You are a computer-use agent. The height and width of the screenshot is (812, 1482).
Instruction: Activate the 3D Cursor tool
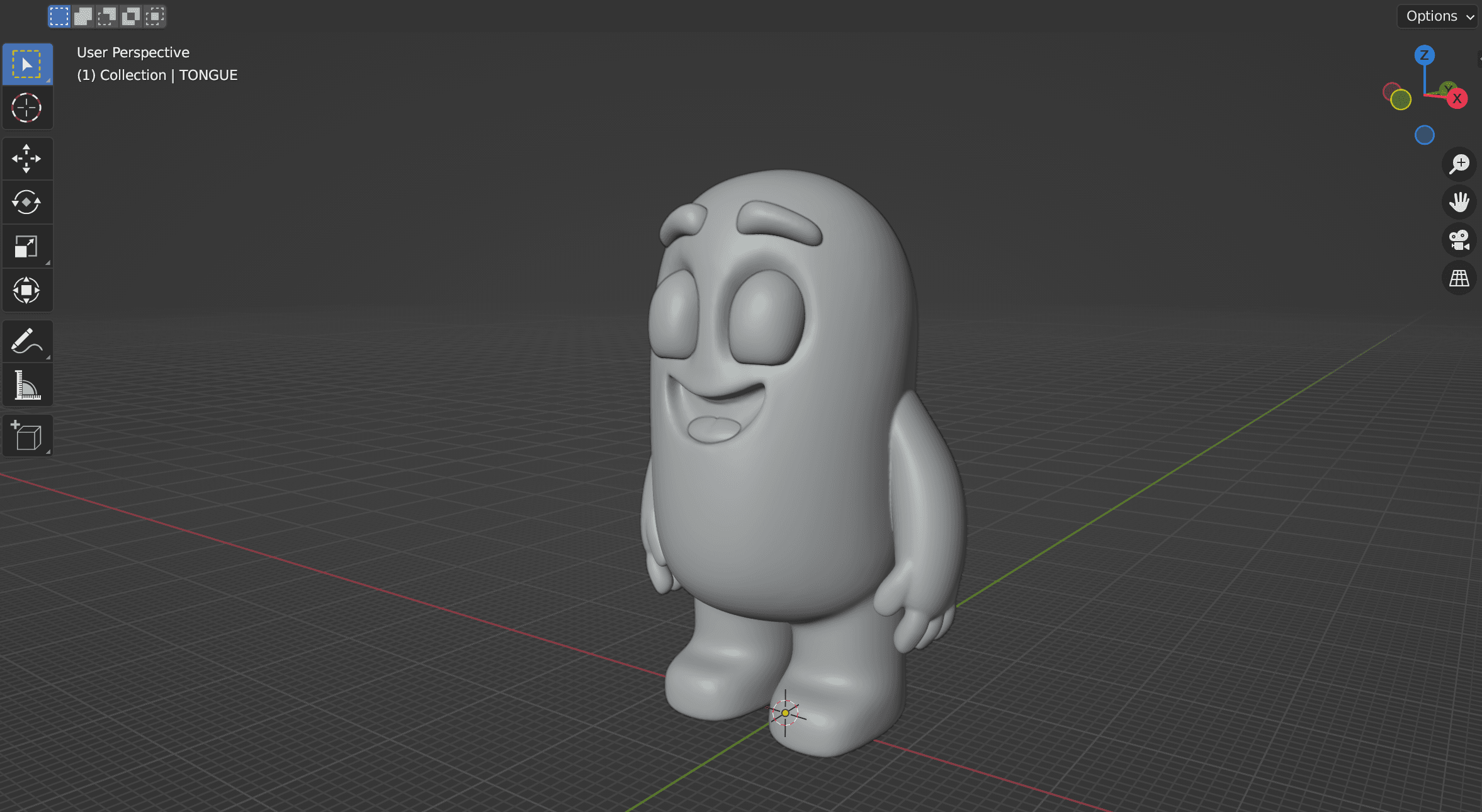click(26, 108)
